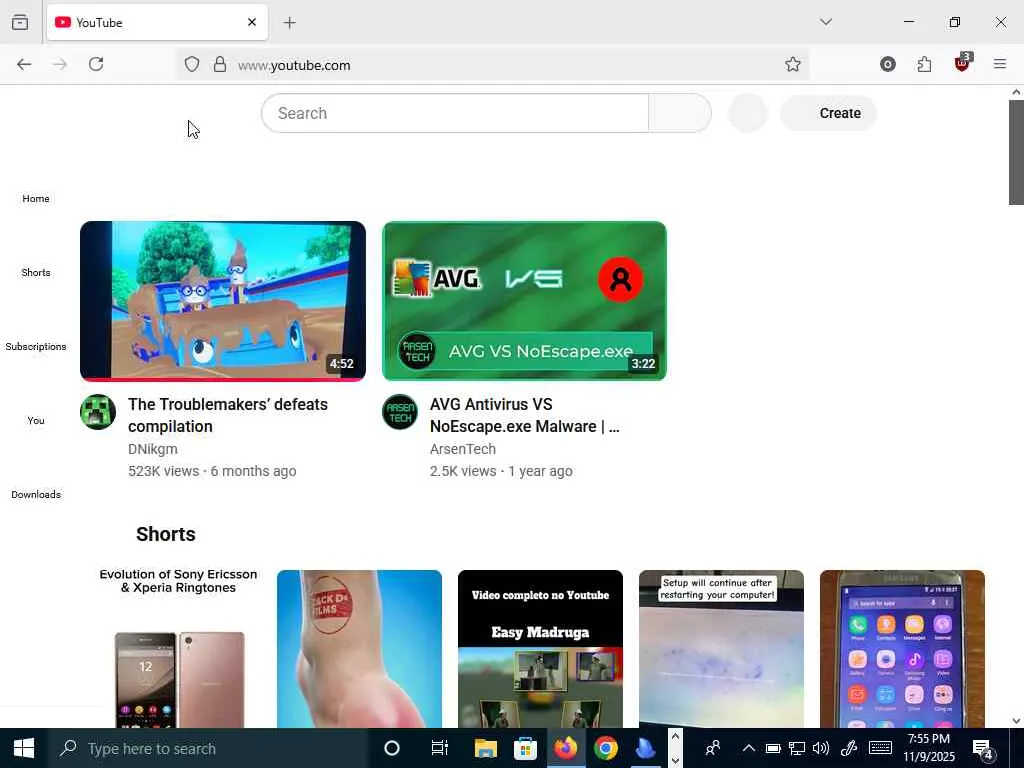
Task: Show hidden system tray icons
Action: [748, 748]
